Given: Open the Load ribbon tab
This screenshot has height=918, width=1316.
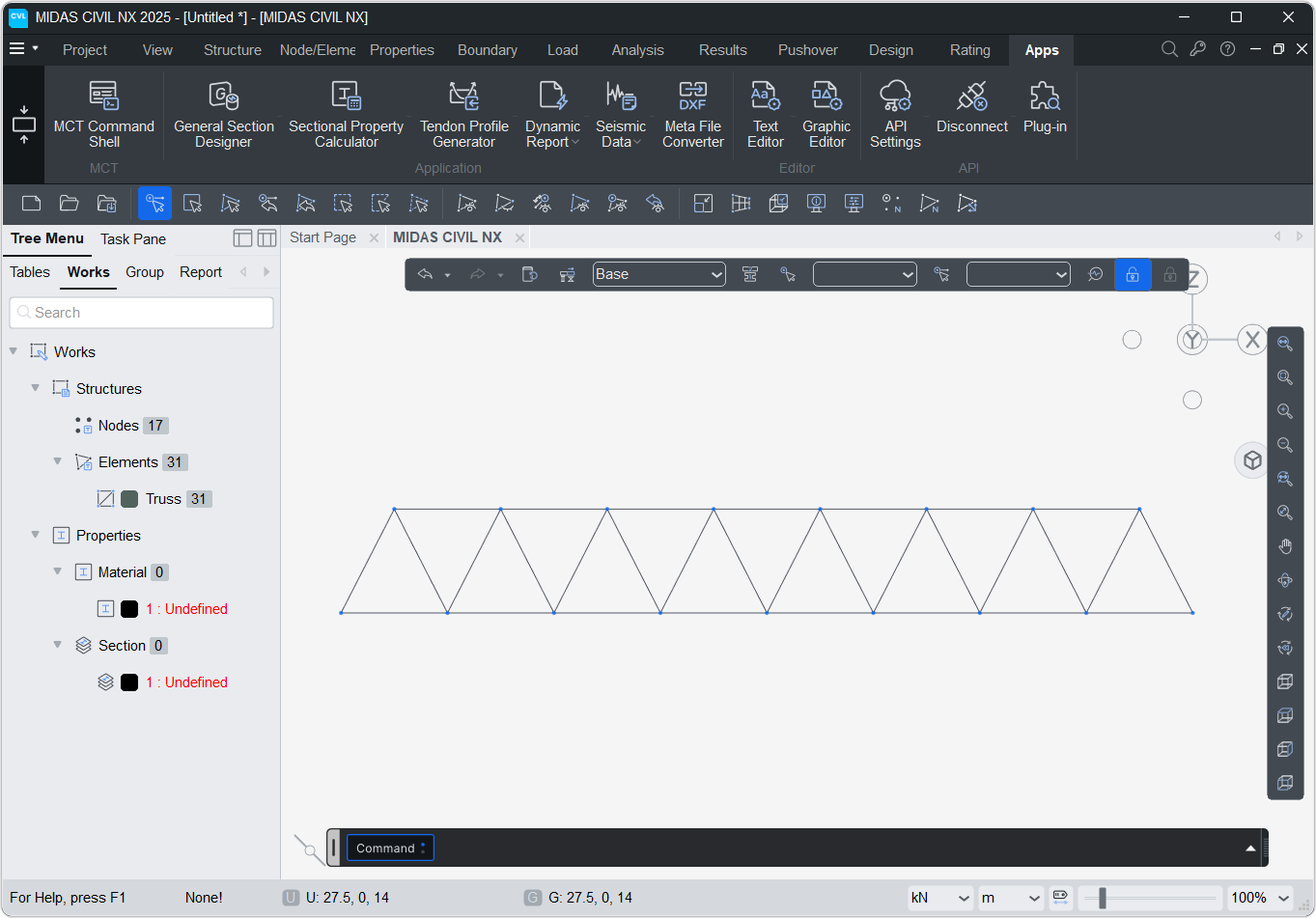Looking at the screenshot, I should [x=563, y=50].
